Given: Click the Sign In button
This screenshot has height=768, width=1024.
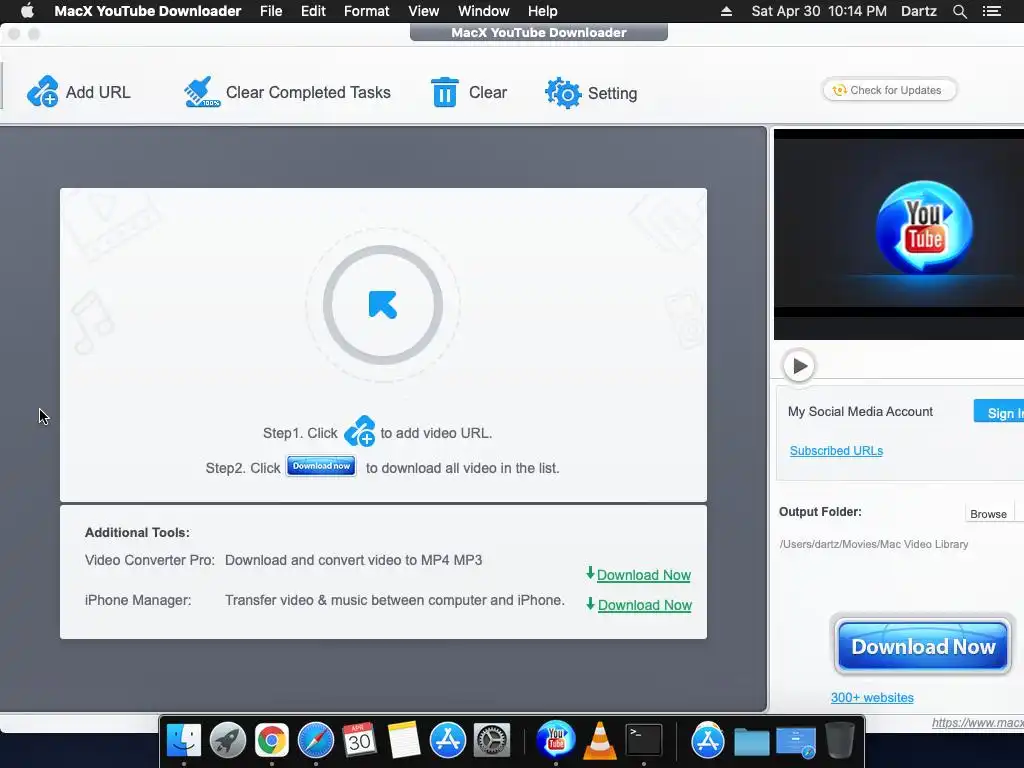Looking at the screenshot, I should tap(999, 412).
